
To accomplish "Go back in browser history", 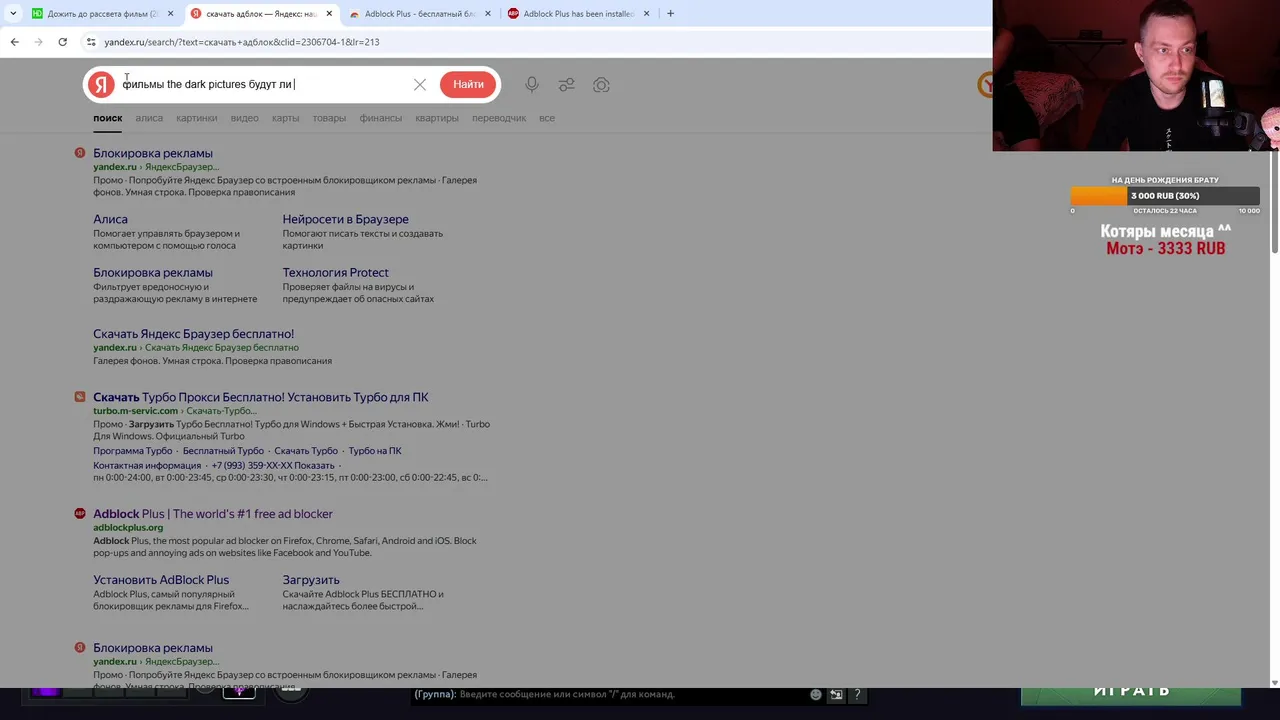I will pos(14,42).
